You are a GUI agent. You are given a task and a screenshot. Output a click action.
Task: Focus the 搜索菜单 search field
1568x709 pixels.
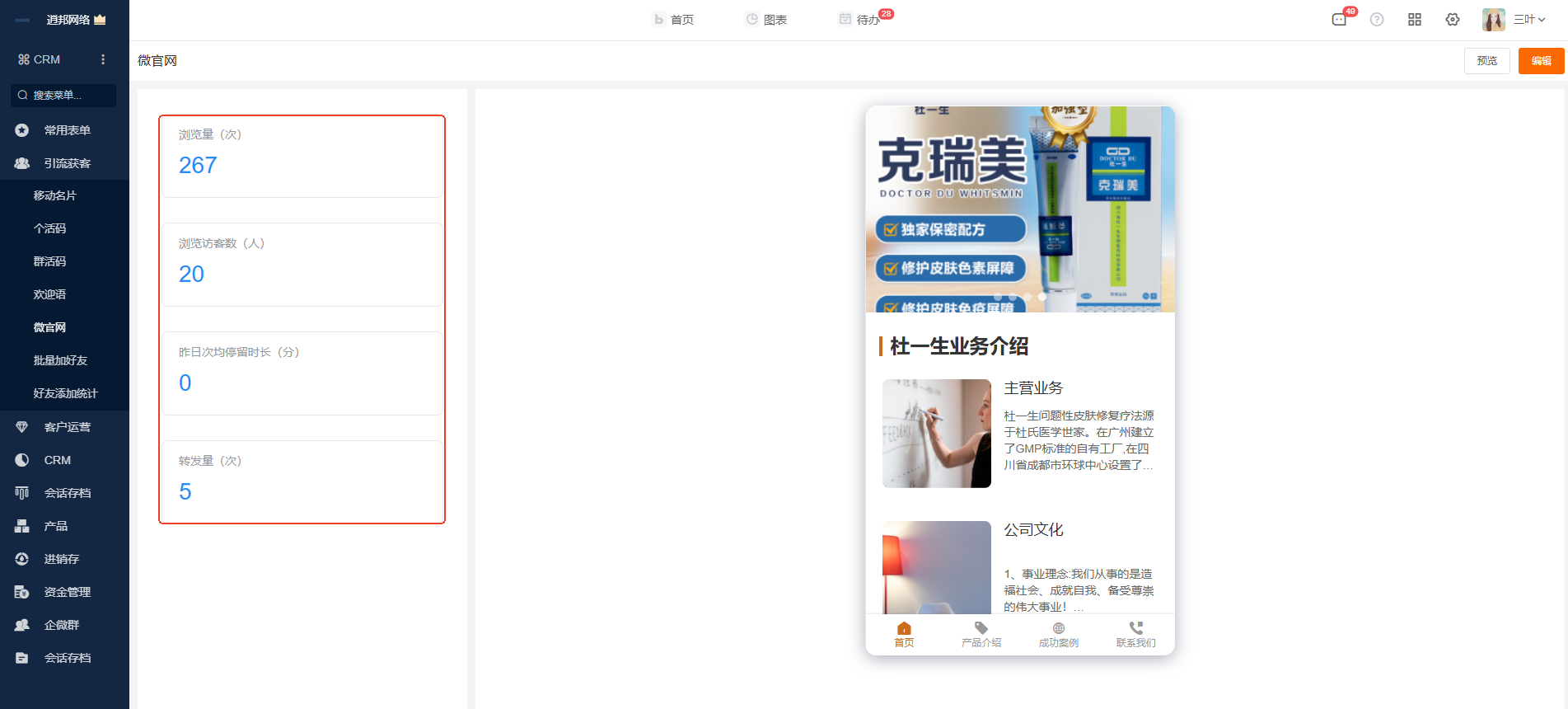pyautogui.click(x=63, y=96)
